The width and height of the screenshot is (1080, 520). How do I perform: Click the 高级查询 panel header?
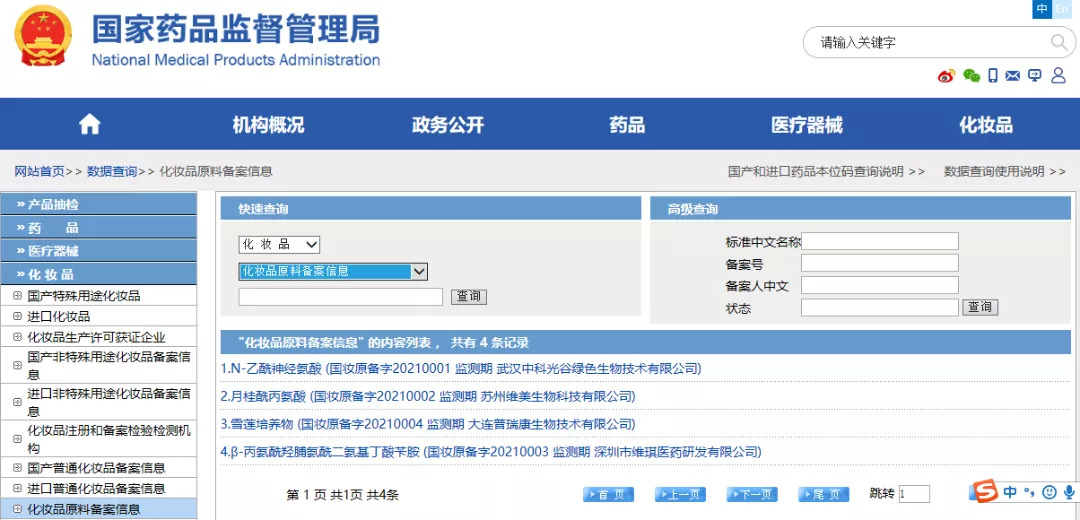click(860, 209)
